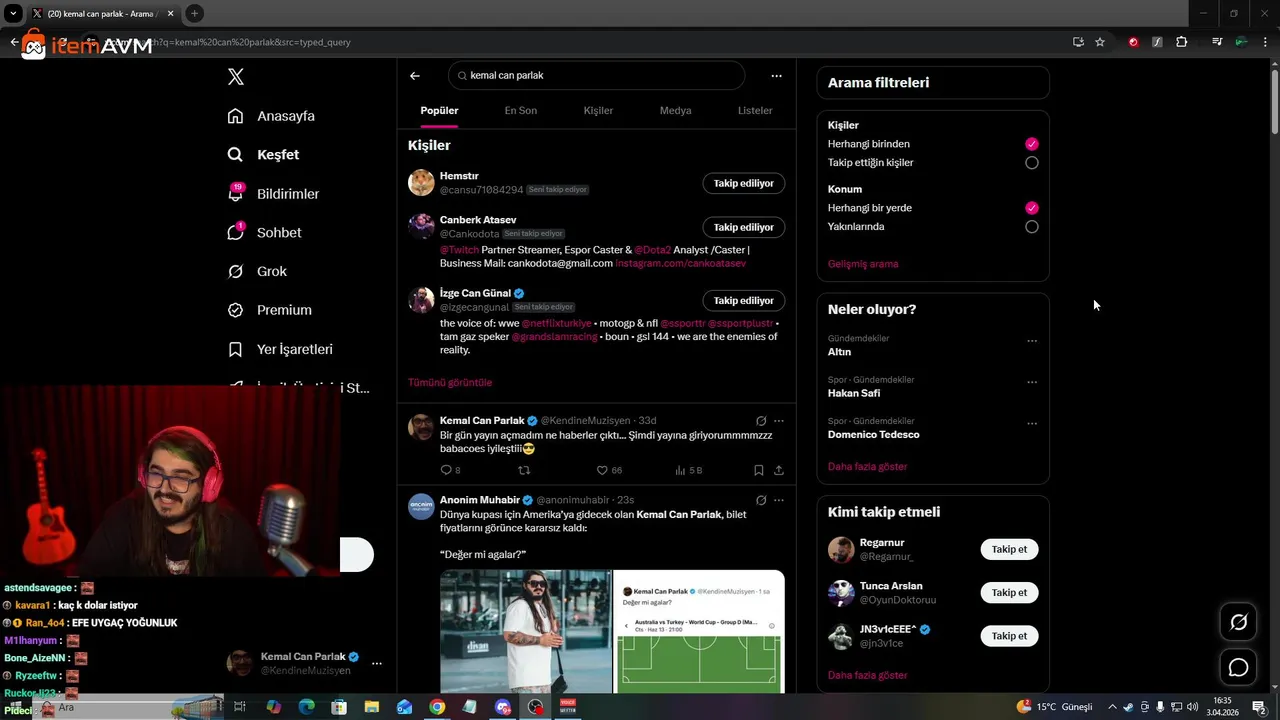This screenshot has width=1280, height=720.
Task: Open Tümünü görüntüle link
Action: coord(450,383)
